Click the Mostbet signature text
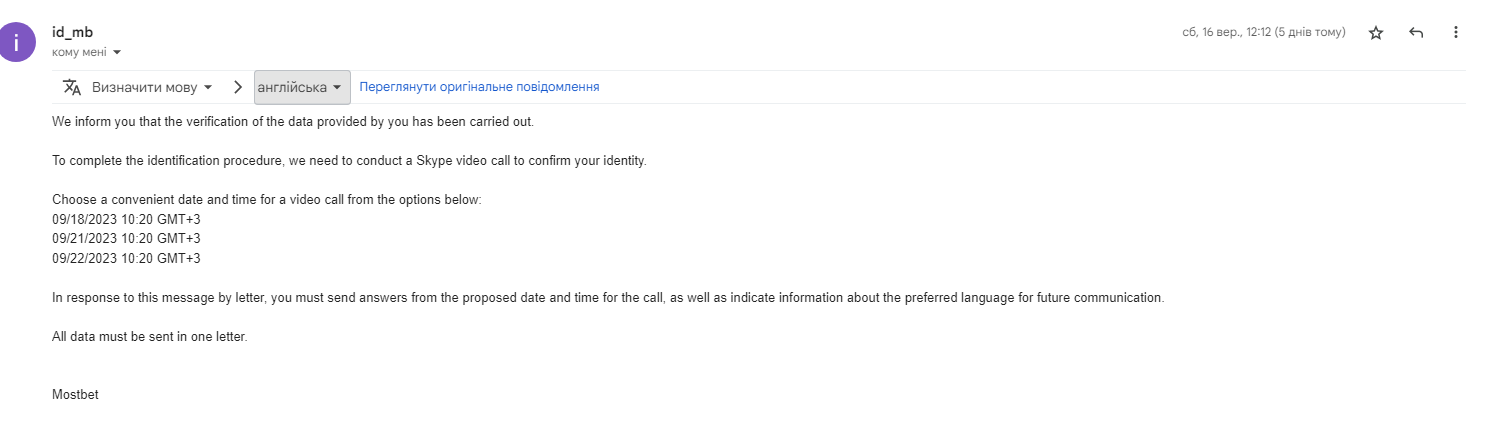Screen dimensions: 1485x442 75,395
